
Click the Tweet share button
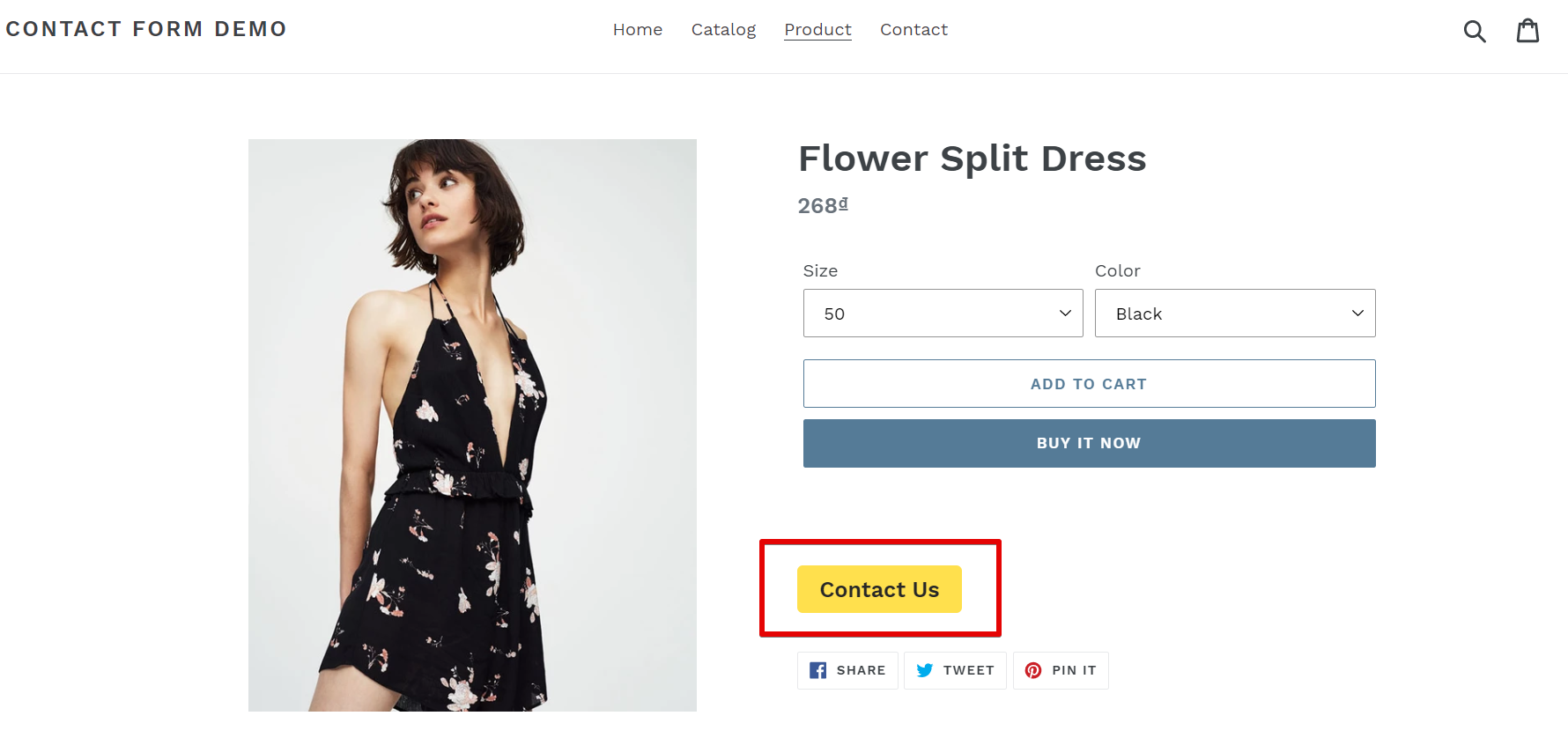[955, 670]
